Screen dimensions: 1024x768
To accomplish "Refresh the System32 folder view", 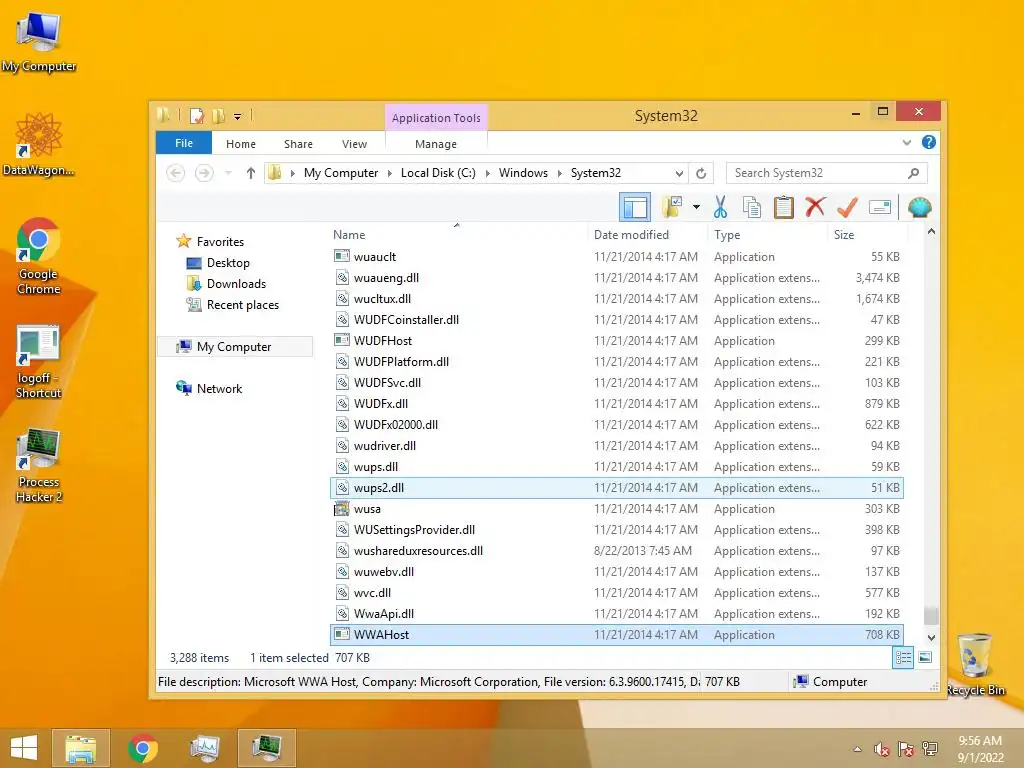I will point(701,173).
